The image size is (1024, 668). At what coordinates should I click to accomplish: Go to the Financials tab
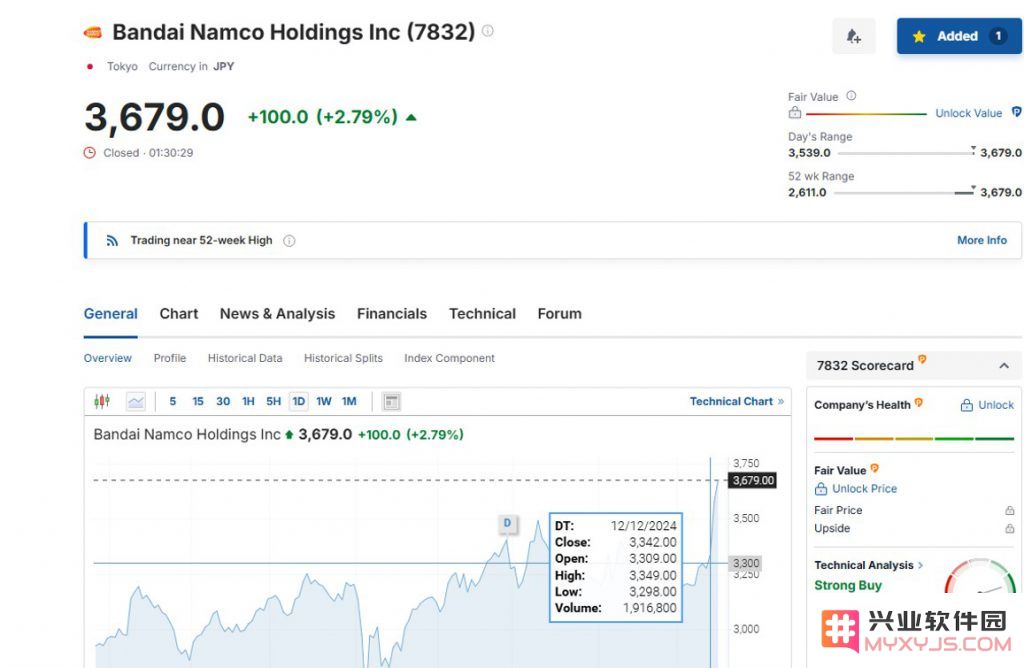click(392, 314)
